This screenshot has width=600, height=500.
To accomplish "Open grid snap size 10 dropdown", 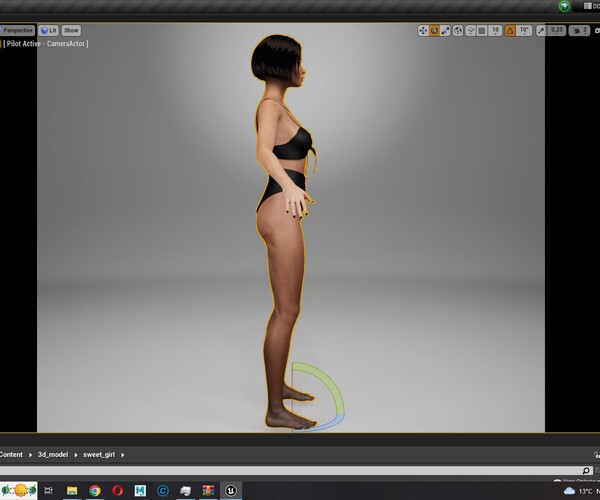I will point(496,31).
